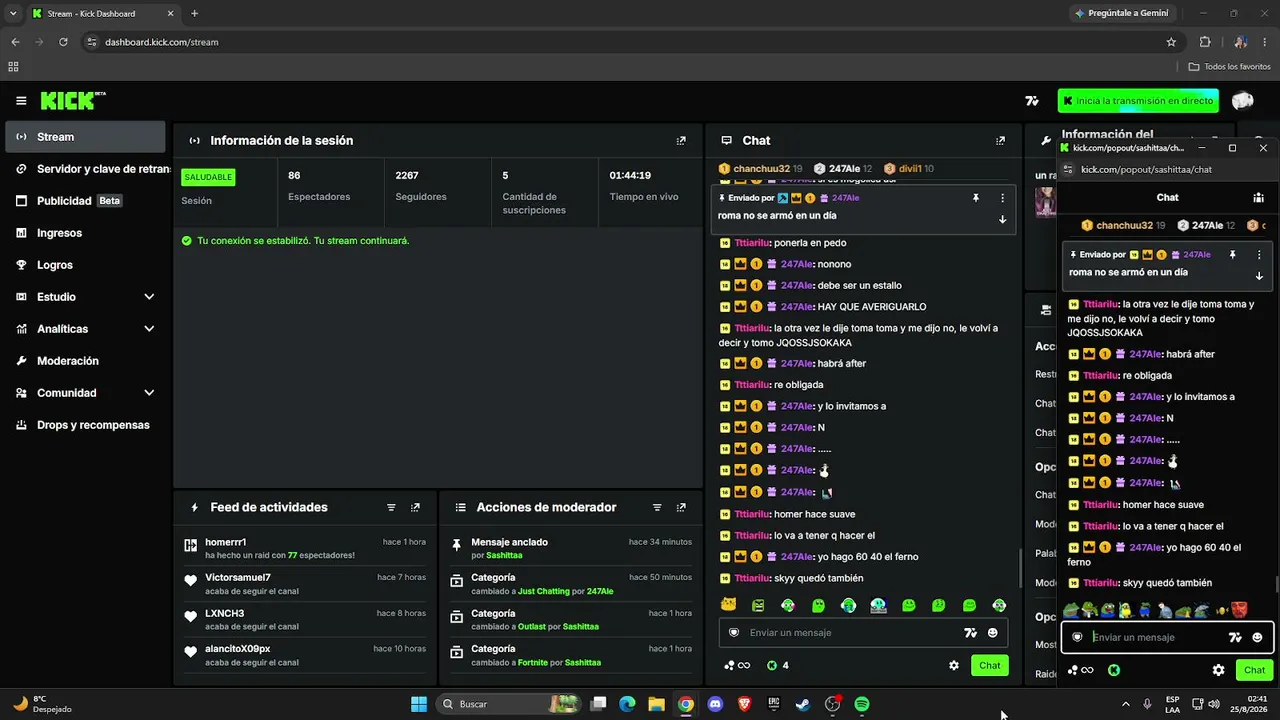Click 'Inicia la transmisión en directo' button
The width and height of the screenshot is (1280, 720).
1138,101
